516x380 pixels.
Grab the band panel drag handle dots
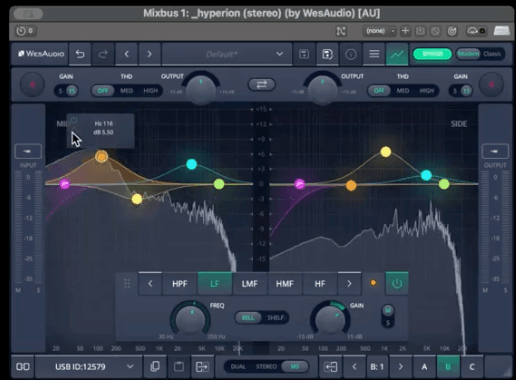point(127,284)
